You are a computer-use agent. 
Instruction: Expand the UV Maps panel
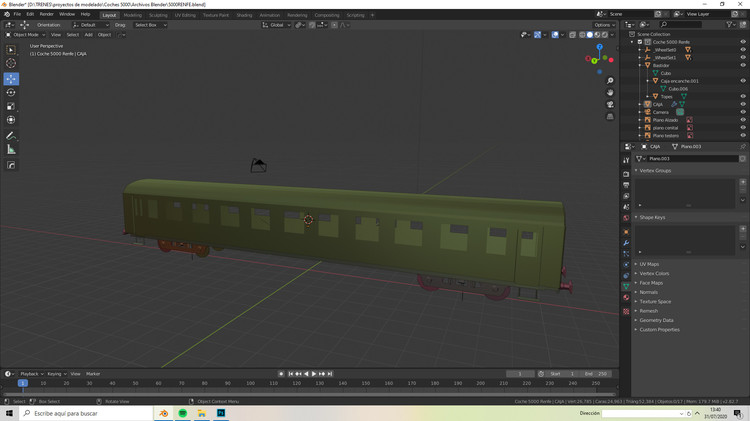coord(649,264)
